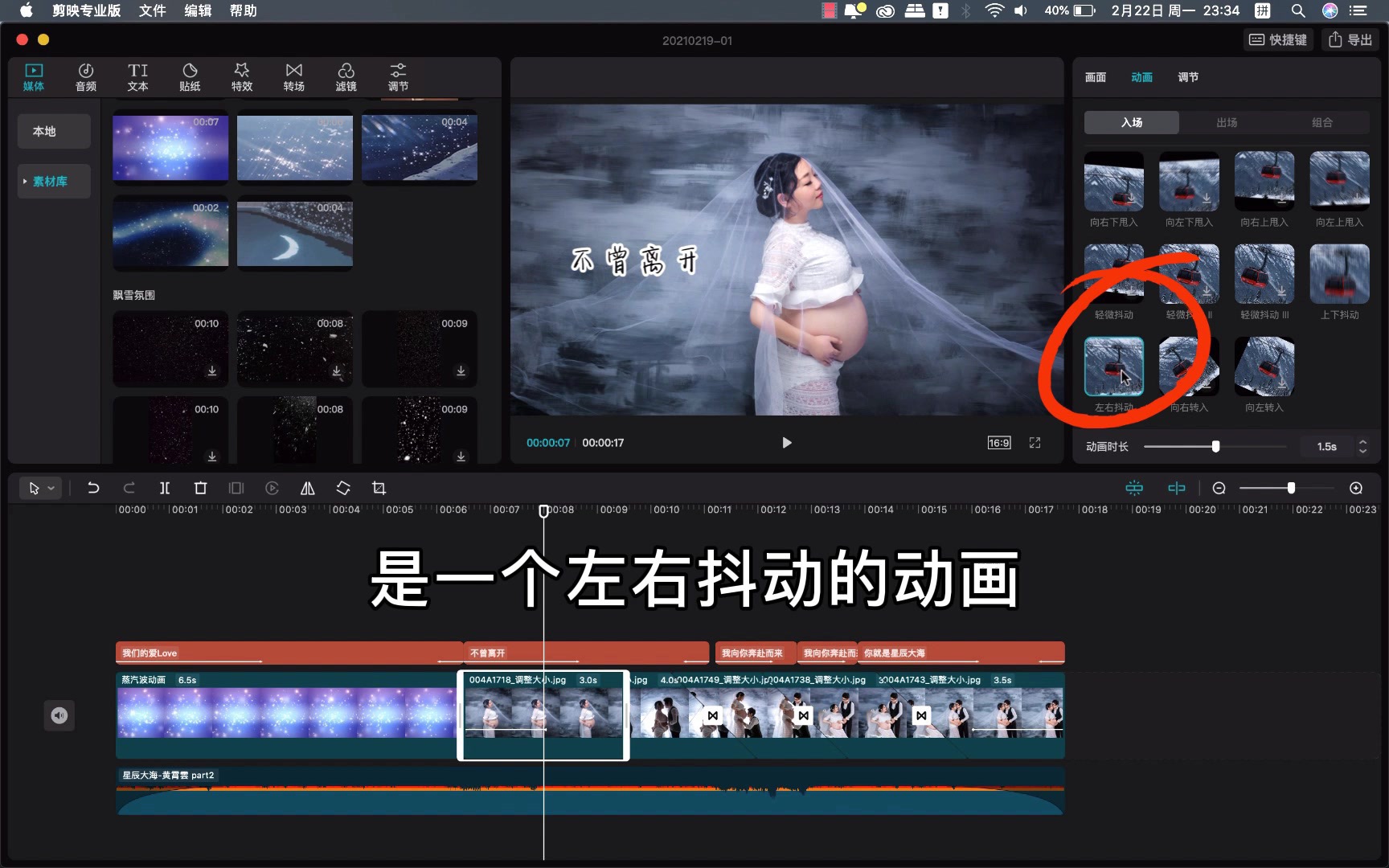The height and width of the screenshot is (868, 1389).
Task: Select the crop tool above the timeline
Action: 378,488
